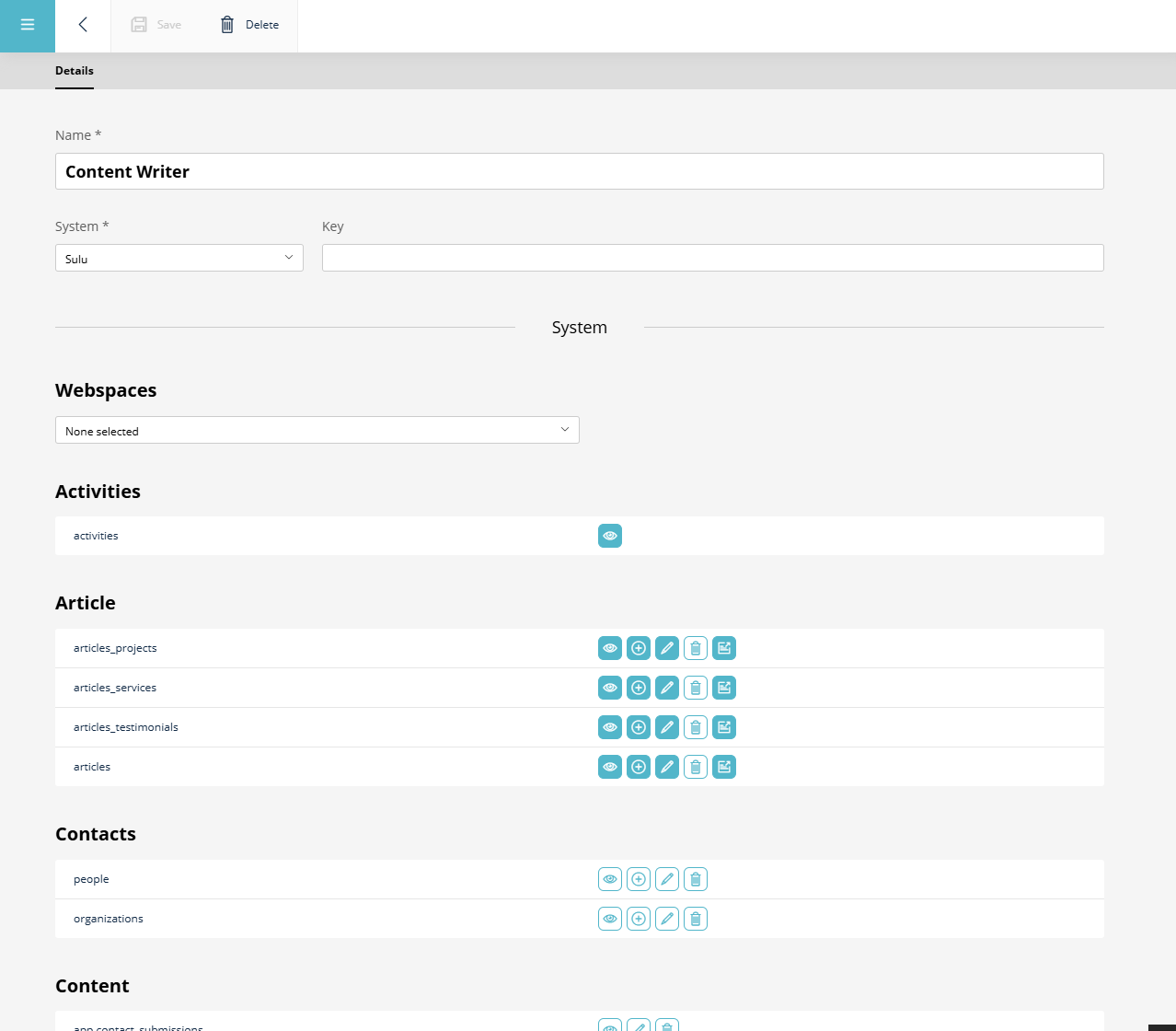Enable edit permission for organizations
This screenshot has height=1031, width=1176.
point(667,919)
